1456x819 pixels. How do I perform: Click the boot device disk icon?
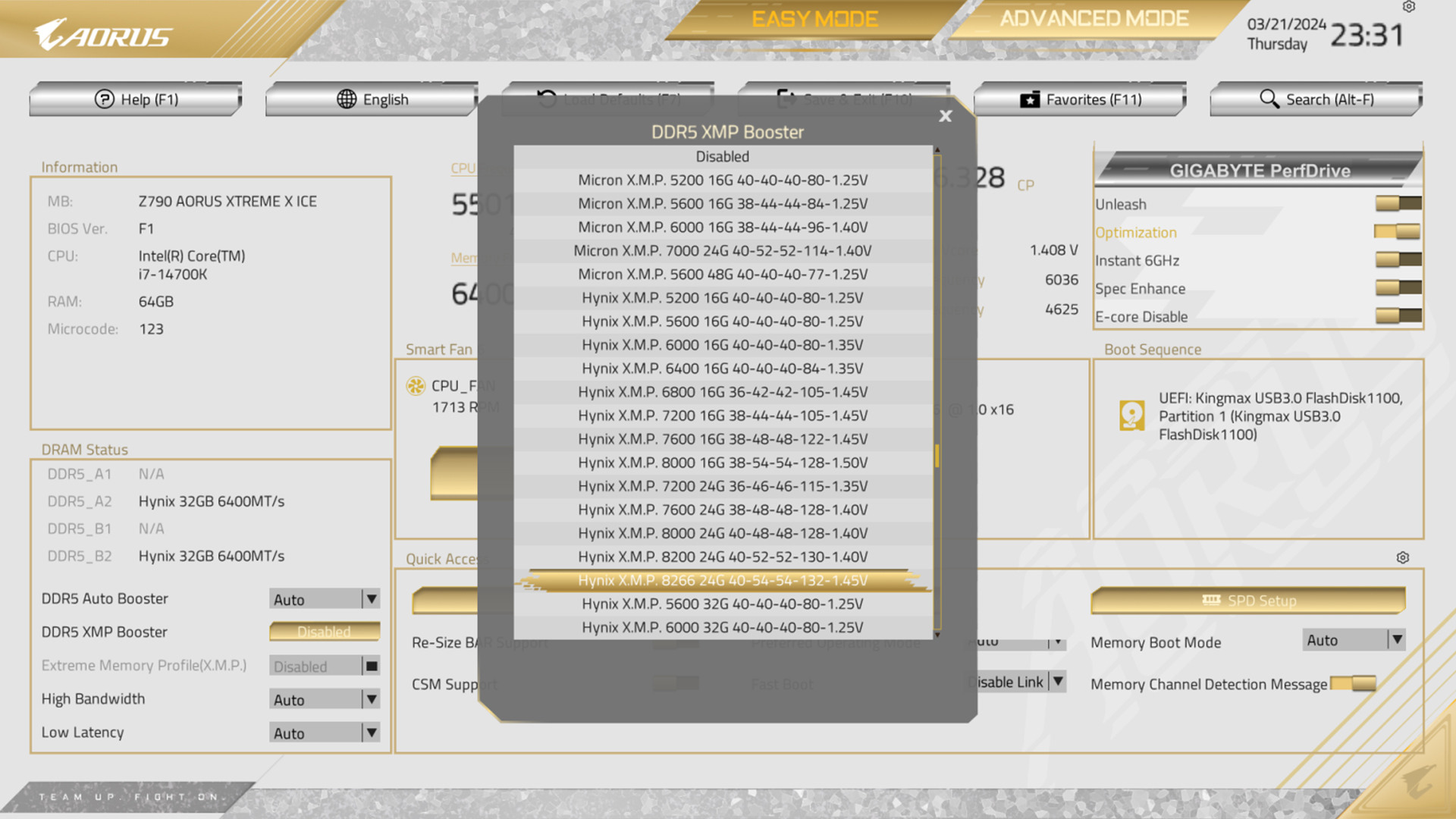click(1132, 416)
